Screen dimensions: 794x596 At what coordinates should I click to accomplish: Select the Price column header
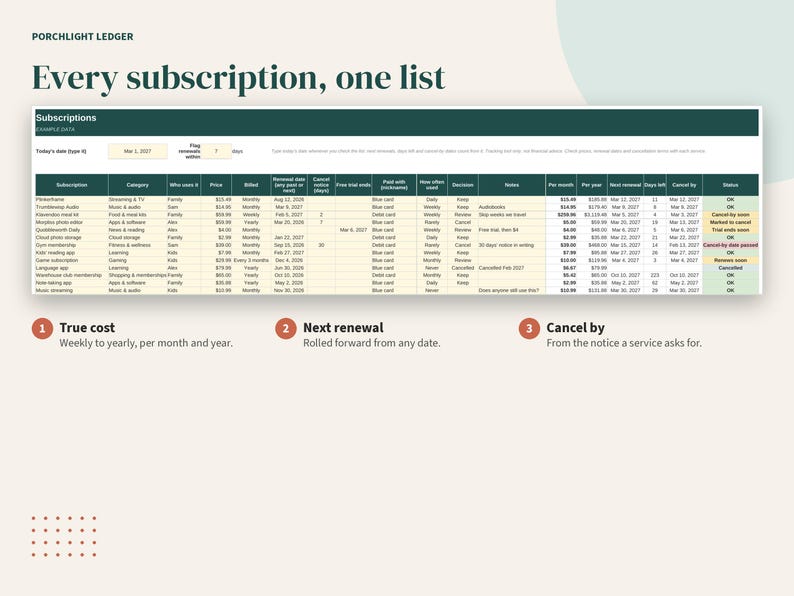[216, 185]
